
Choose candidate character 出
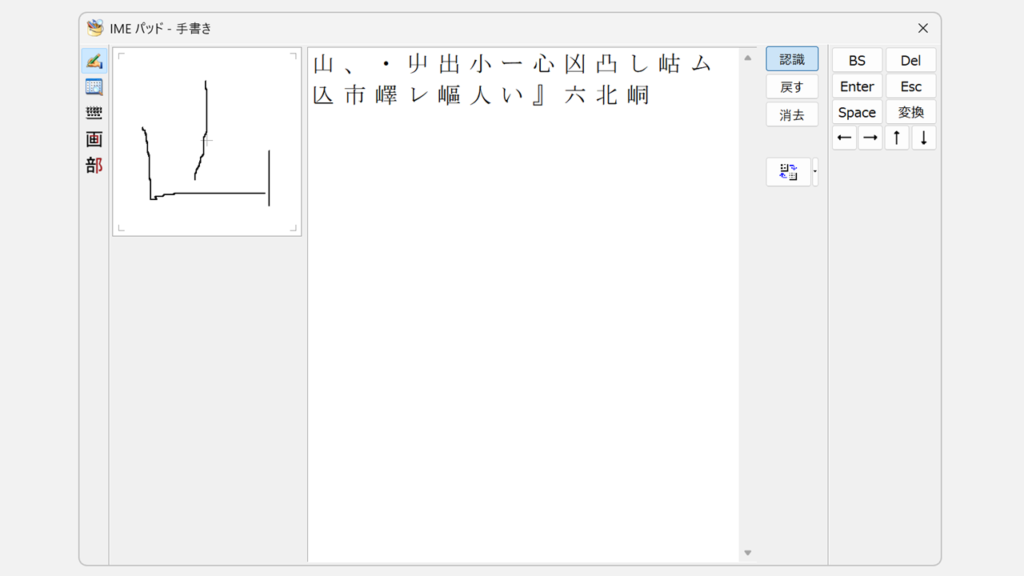coord(450,65)
